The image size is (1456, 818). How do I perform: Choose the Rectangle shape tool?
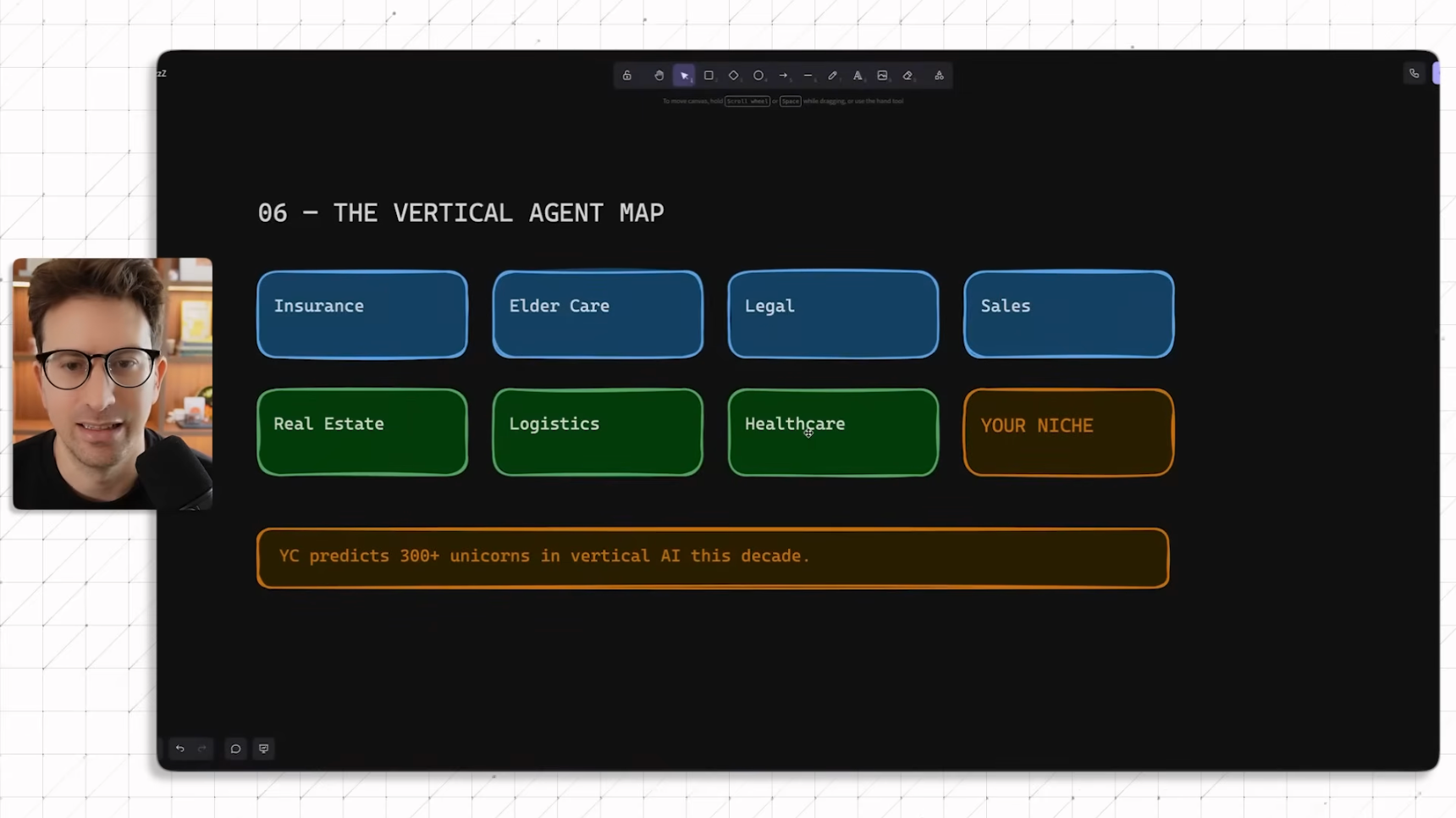tap(709, 75)
